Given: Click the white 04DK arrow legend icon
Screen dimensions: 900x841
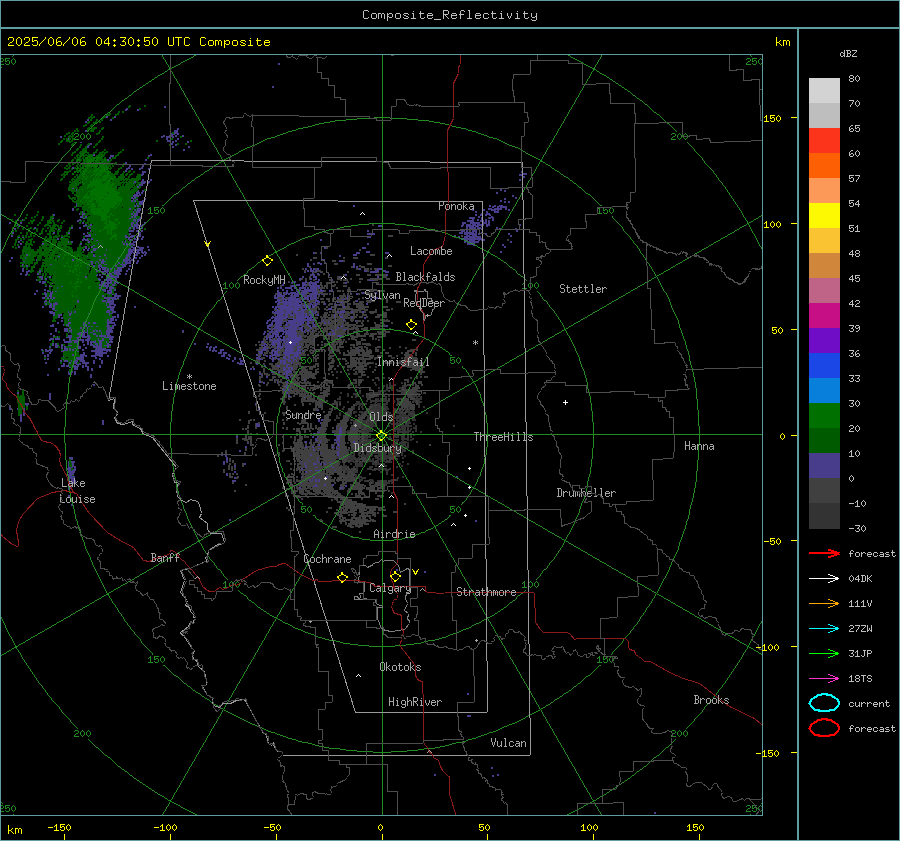Looking at the screenshot, I should click(824, 578).
